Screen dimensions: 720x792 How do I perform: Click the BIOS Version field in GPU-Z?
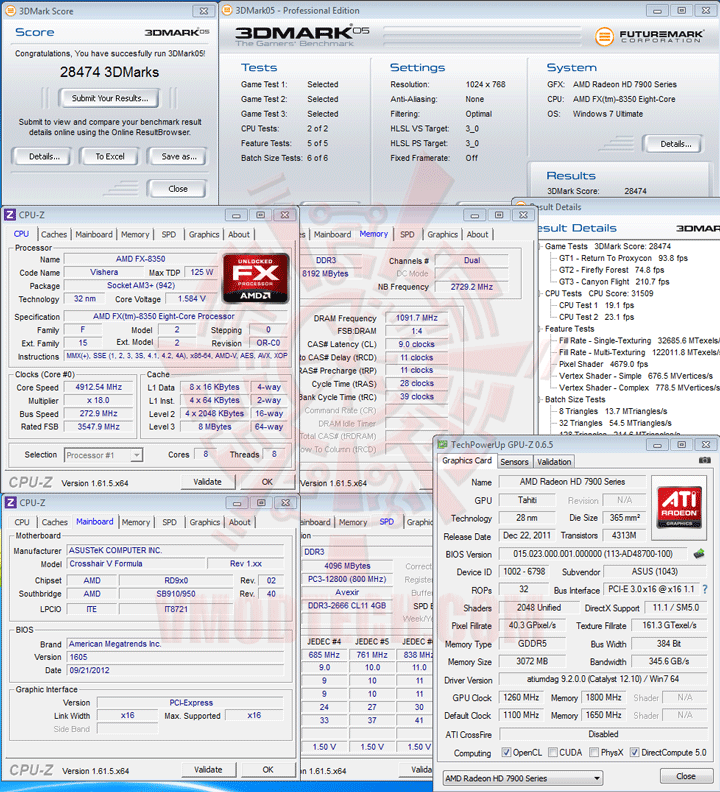[x=592, y=554]
